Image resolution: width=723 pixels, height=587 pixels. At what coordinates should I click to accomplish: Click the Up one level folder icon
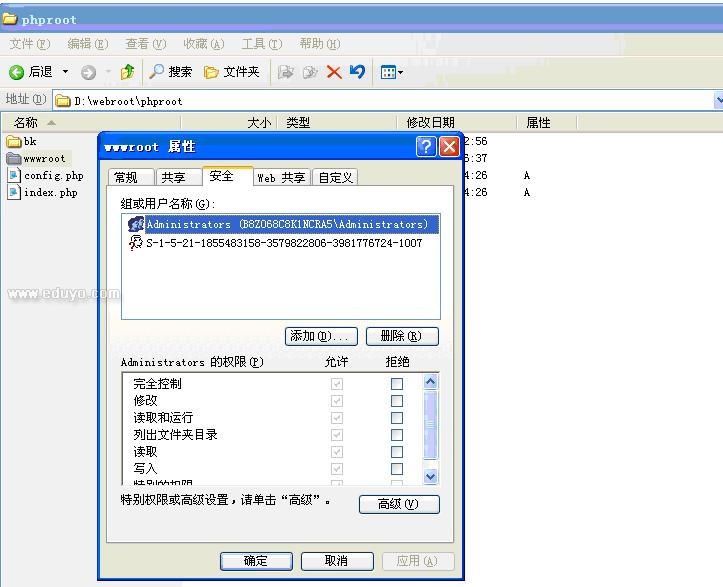[127, 72]
